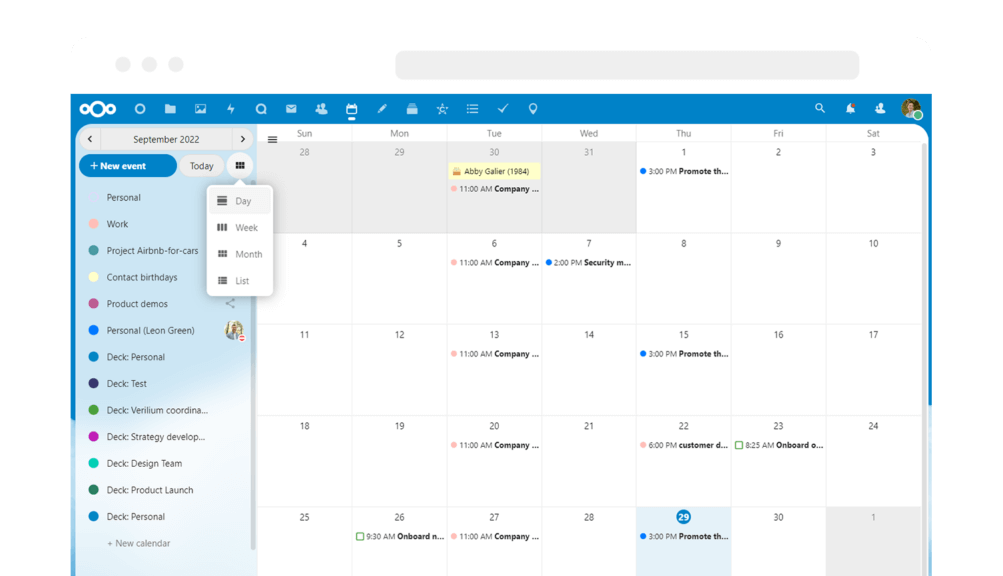Open the search magnifier icon
The height and width of the screenshot is (576, 1003).
tap(819, 108)
